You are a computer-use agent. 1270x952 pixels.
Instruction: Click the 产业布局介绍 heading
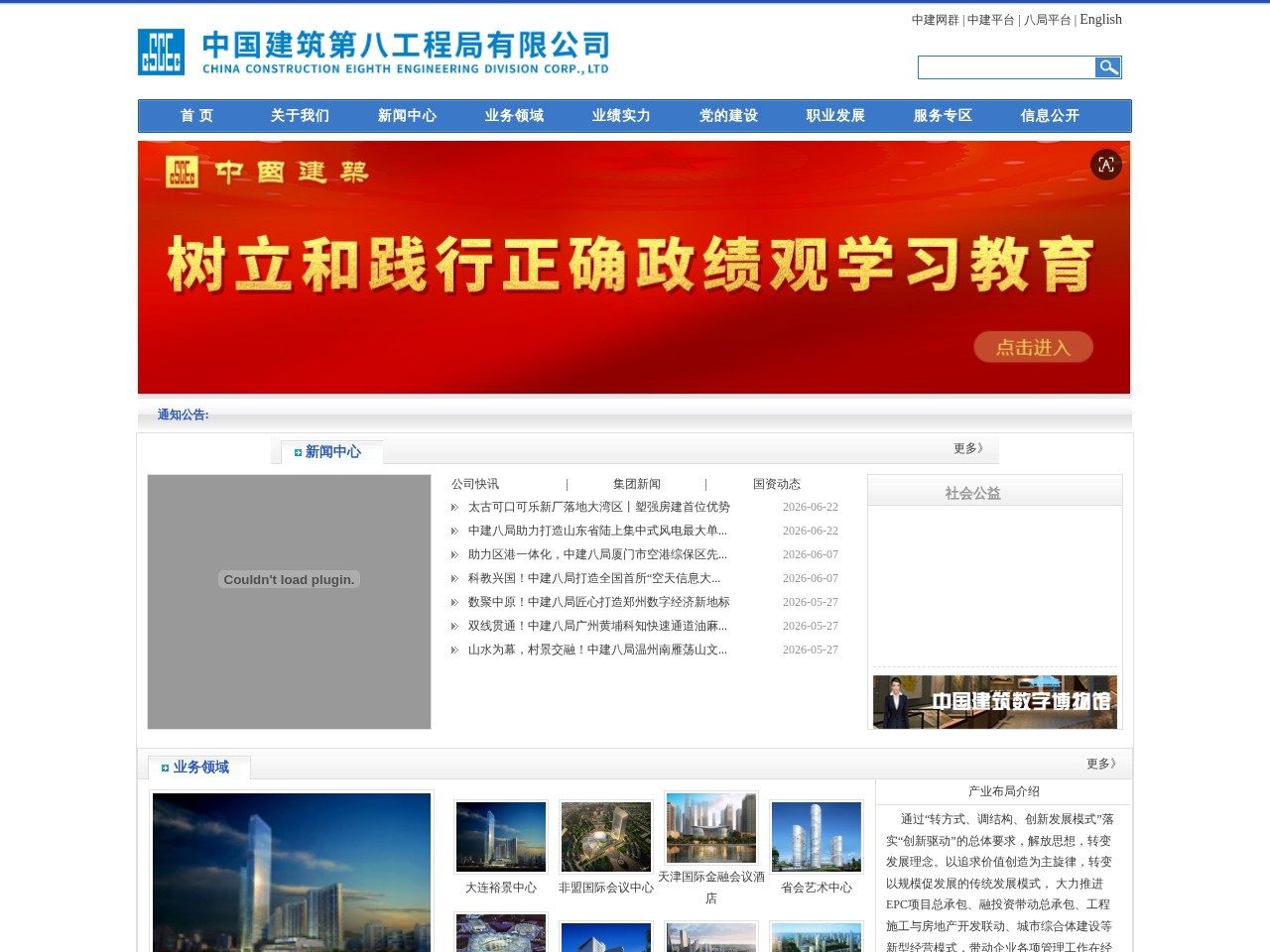(x=1004, y=791)
